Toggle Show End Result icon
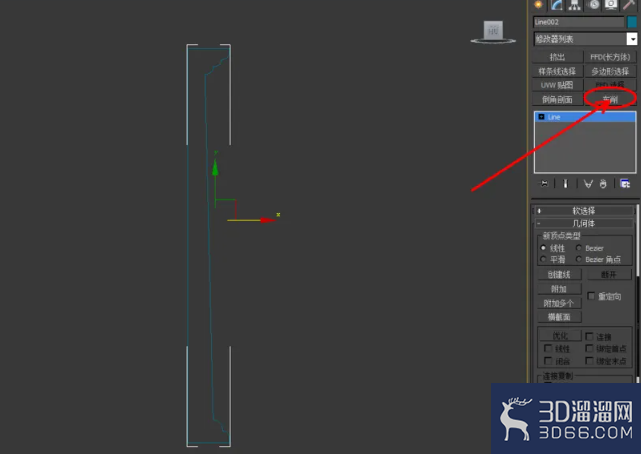641x454 pixels. pos(565,184)
